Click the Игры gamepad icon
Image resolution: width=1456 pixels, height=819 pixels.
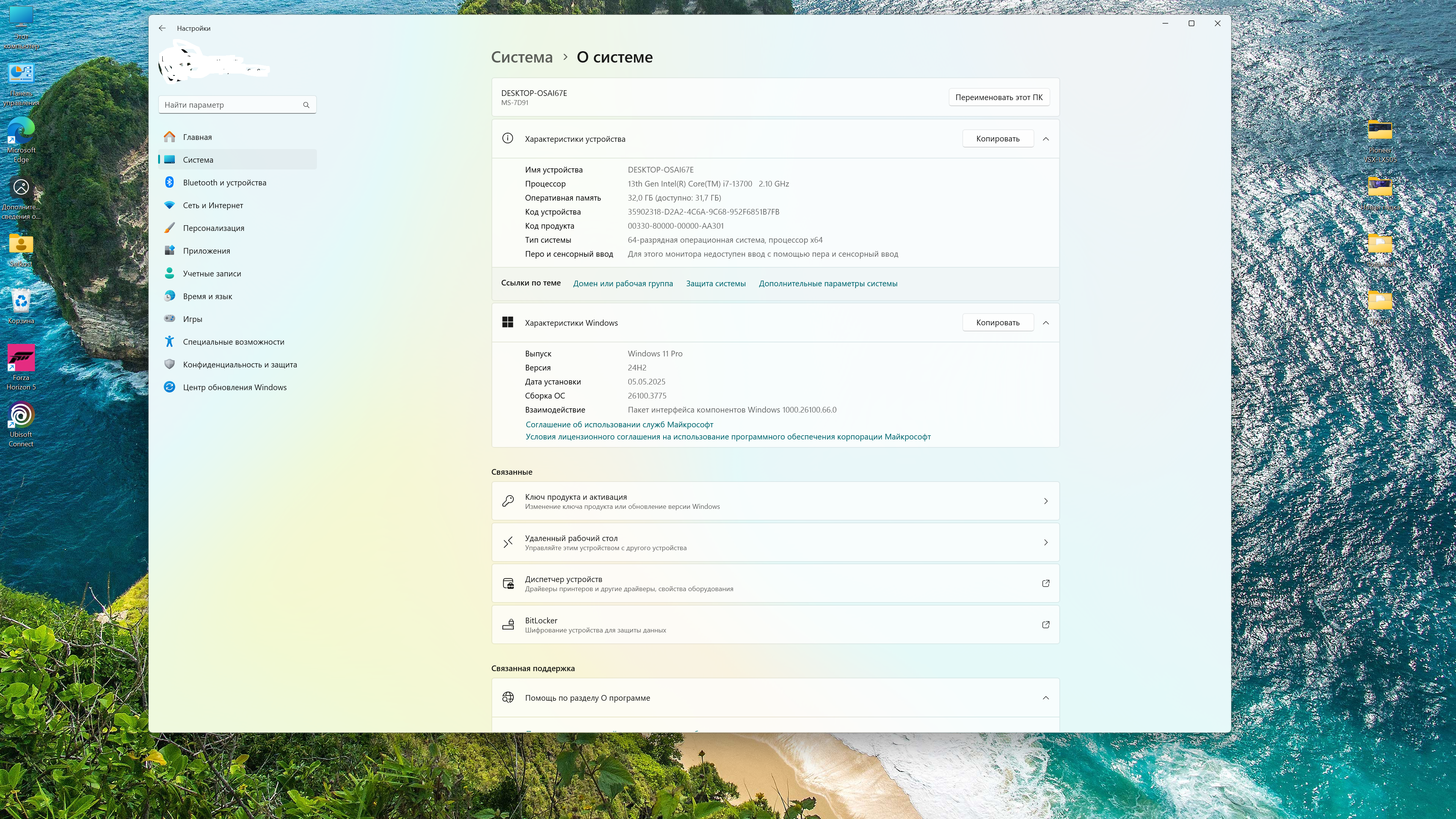tap(169, 319)
